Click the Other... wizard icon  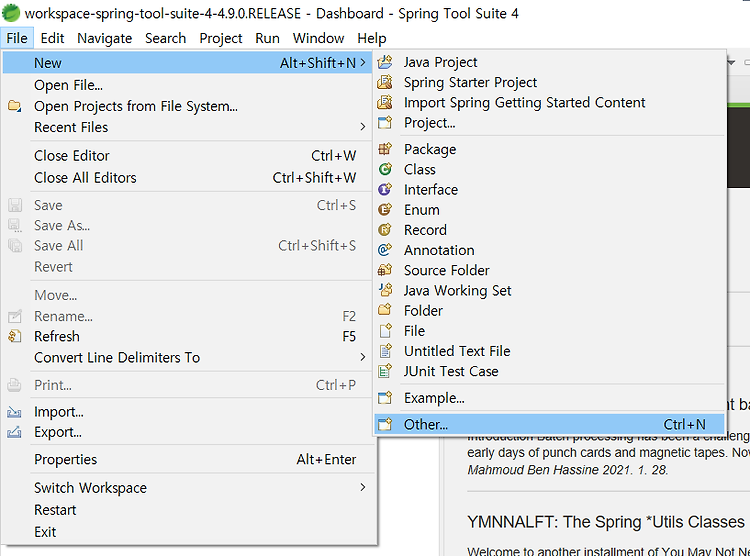(385, 424)
